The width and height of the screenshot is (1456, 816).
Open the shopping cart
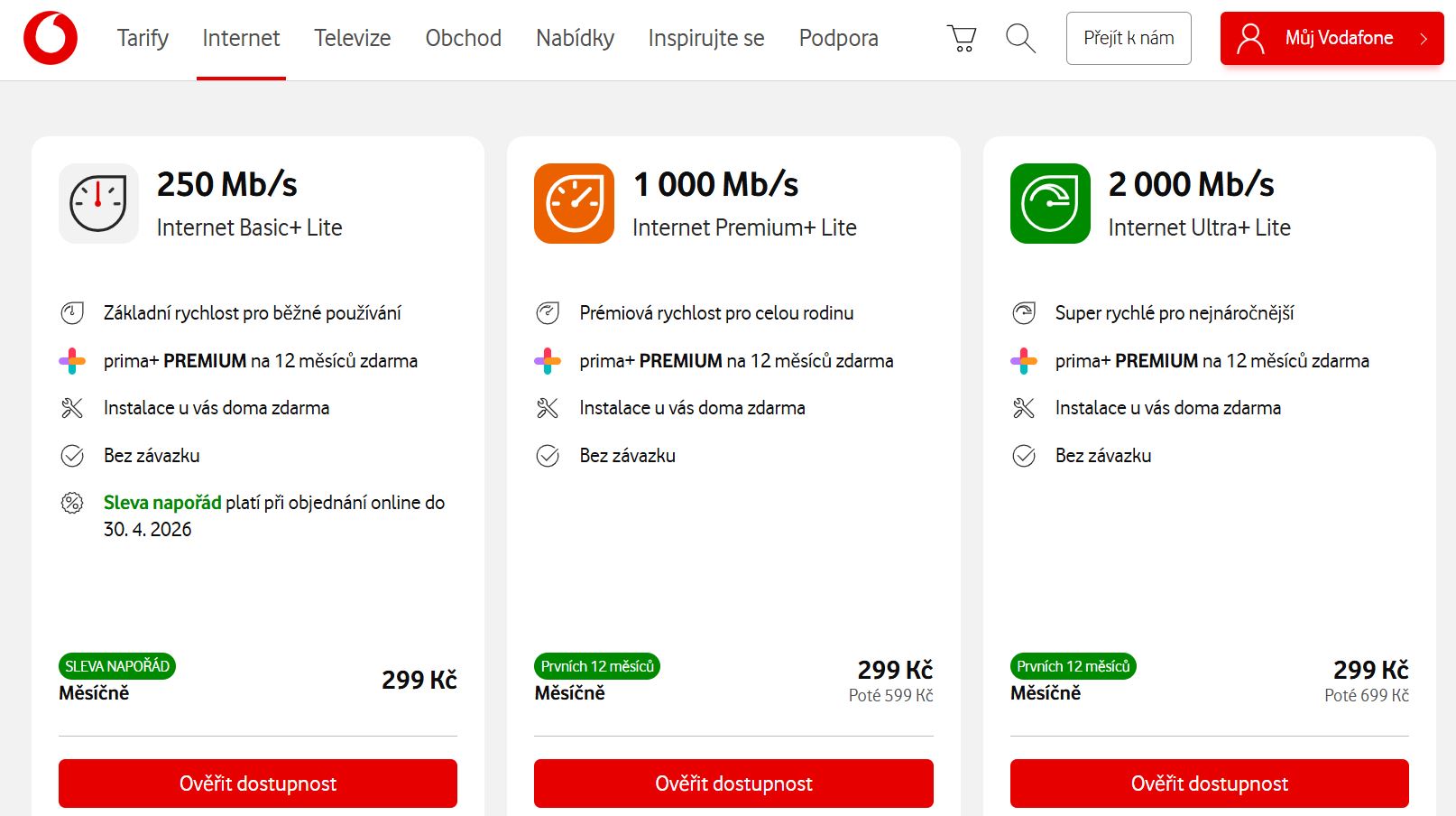pyautogui.click(x=962, y=38)
